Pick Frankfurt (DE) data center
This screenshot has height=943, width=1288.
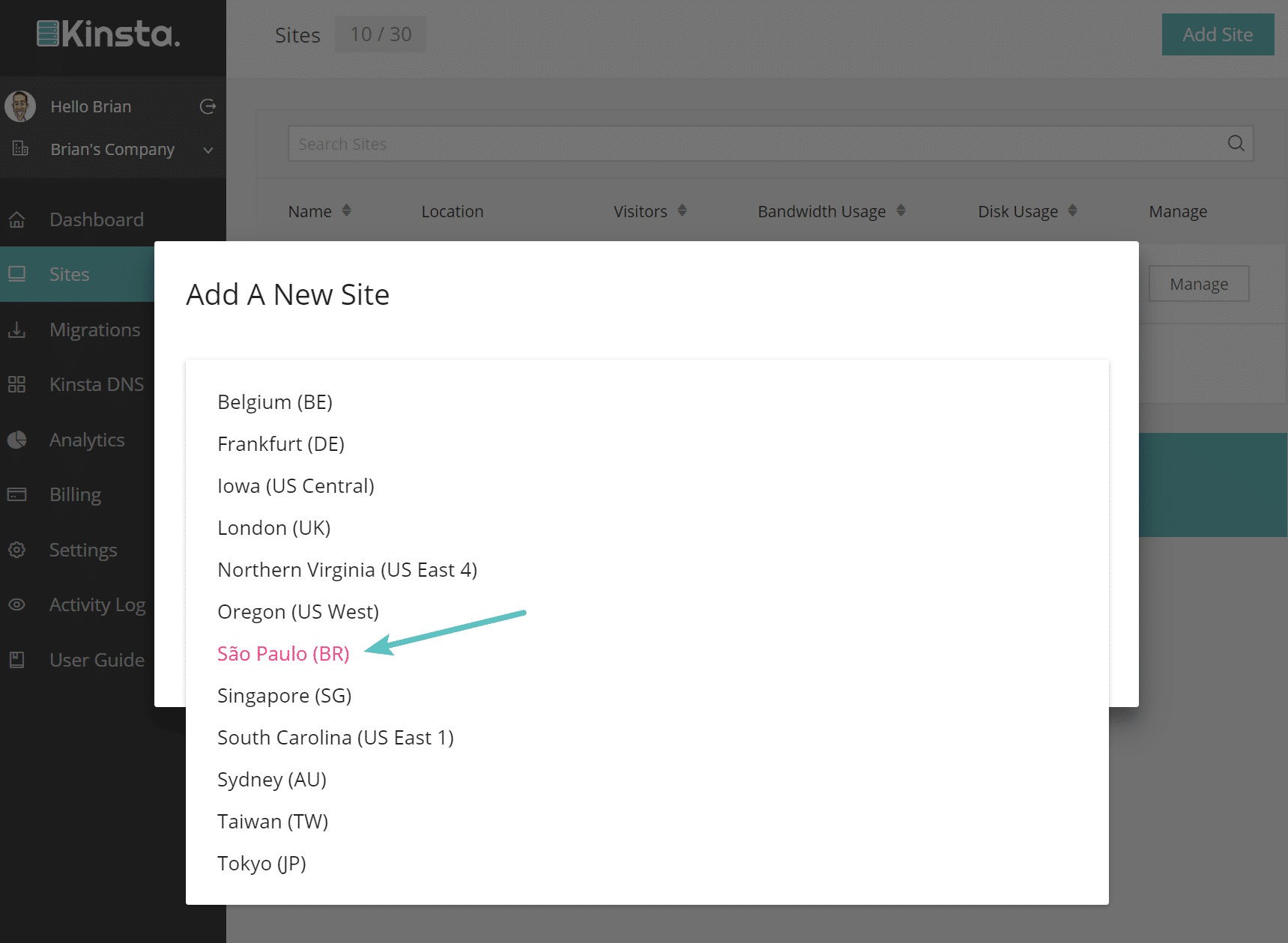pos(281,444)
